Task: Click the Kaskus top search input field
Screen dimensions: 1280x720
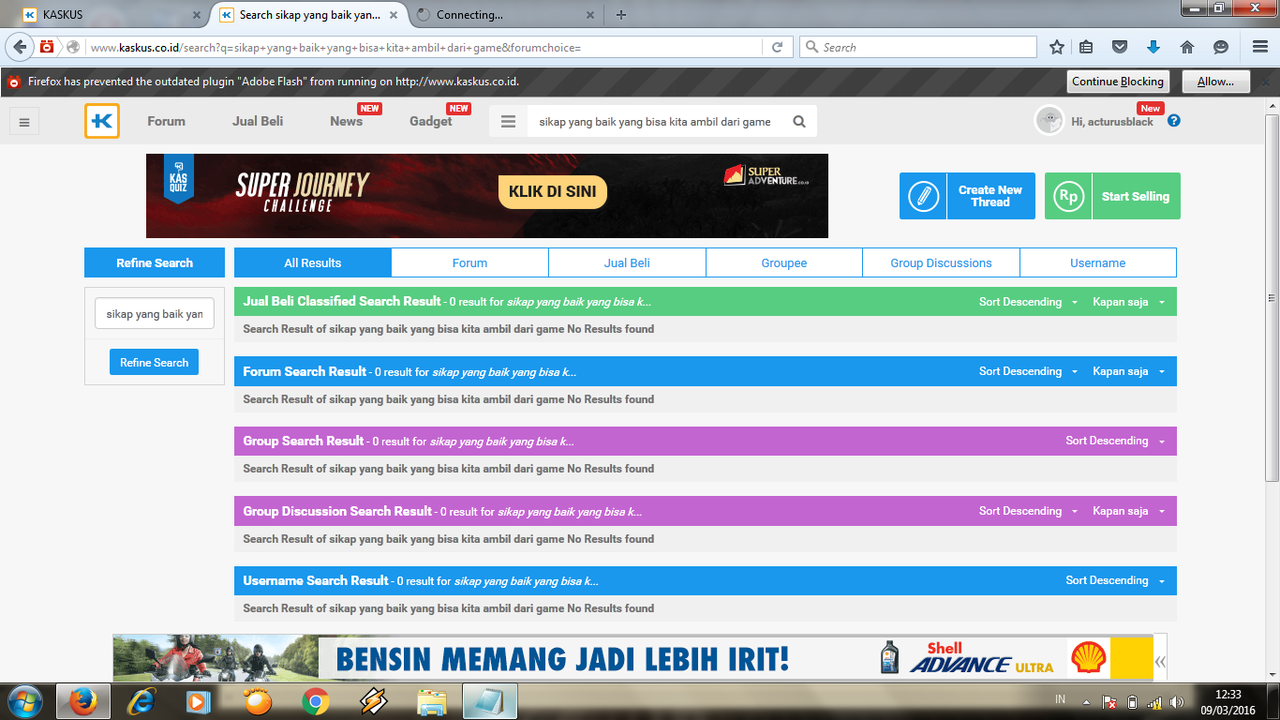Action: (x=658, y=121)
